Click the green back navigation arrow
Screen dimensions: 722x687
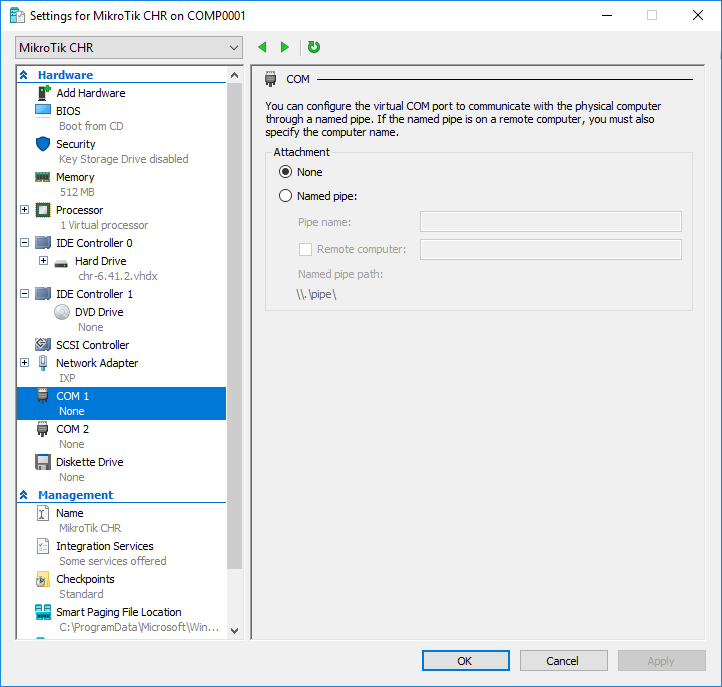(x=263, y=47)
